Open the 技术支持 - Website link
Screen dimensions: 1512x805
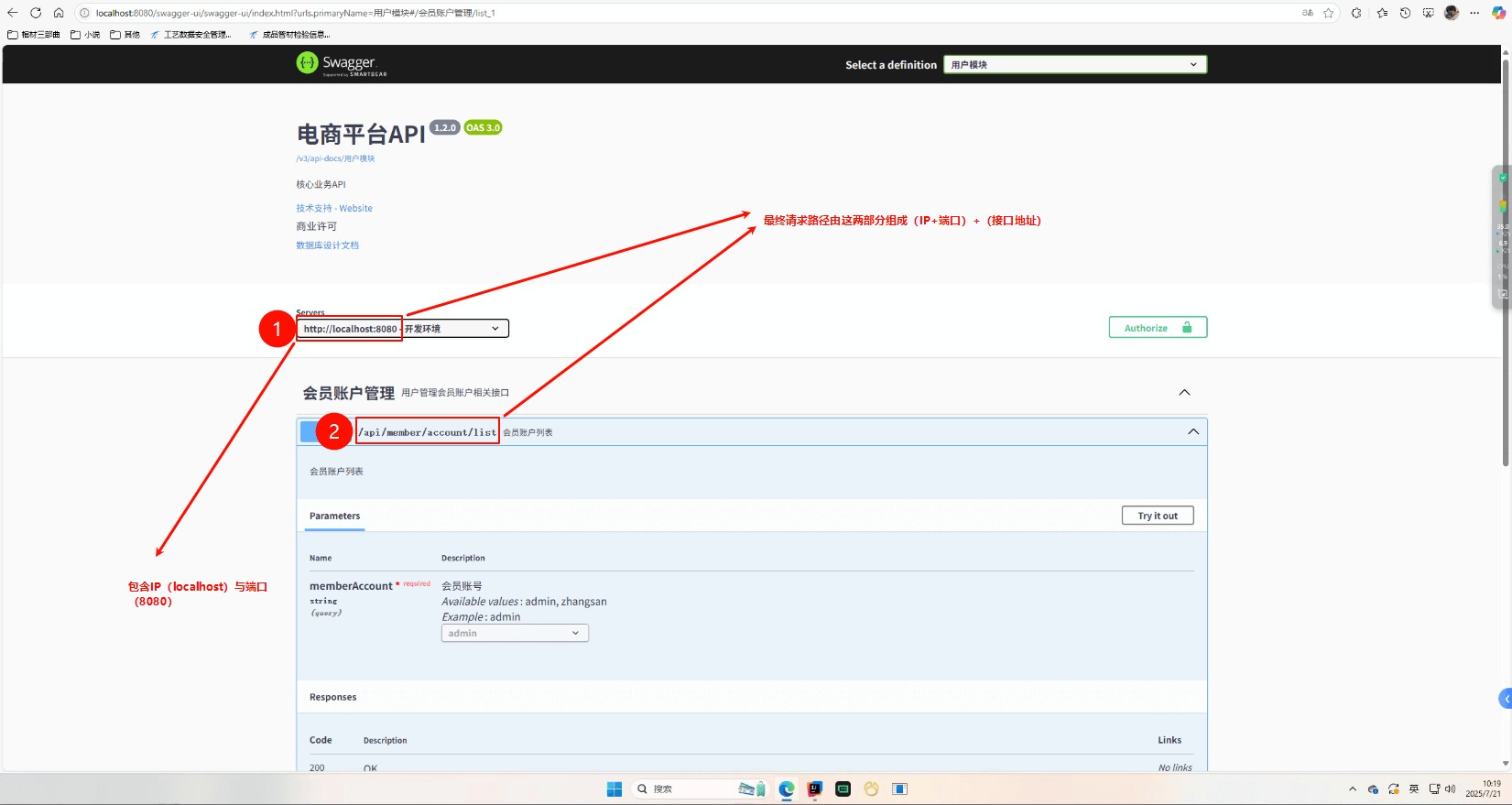coord(334,209)
